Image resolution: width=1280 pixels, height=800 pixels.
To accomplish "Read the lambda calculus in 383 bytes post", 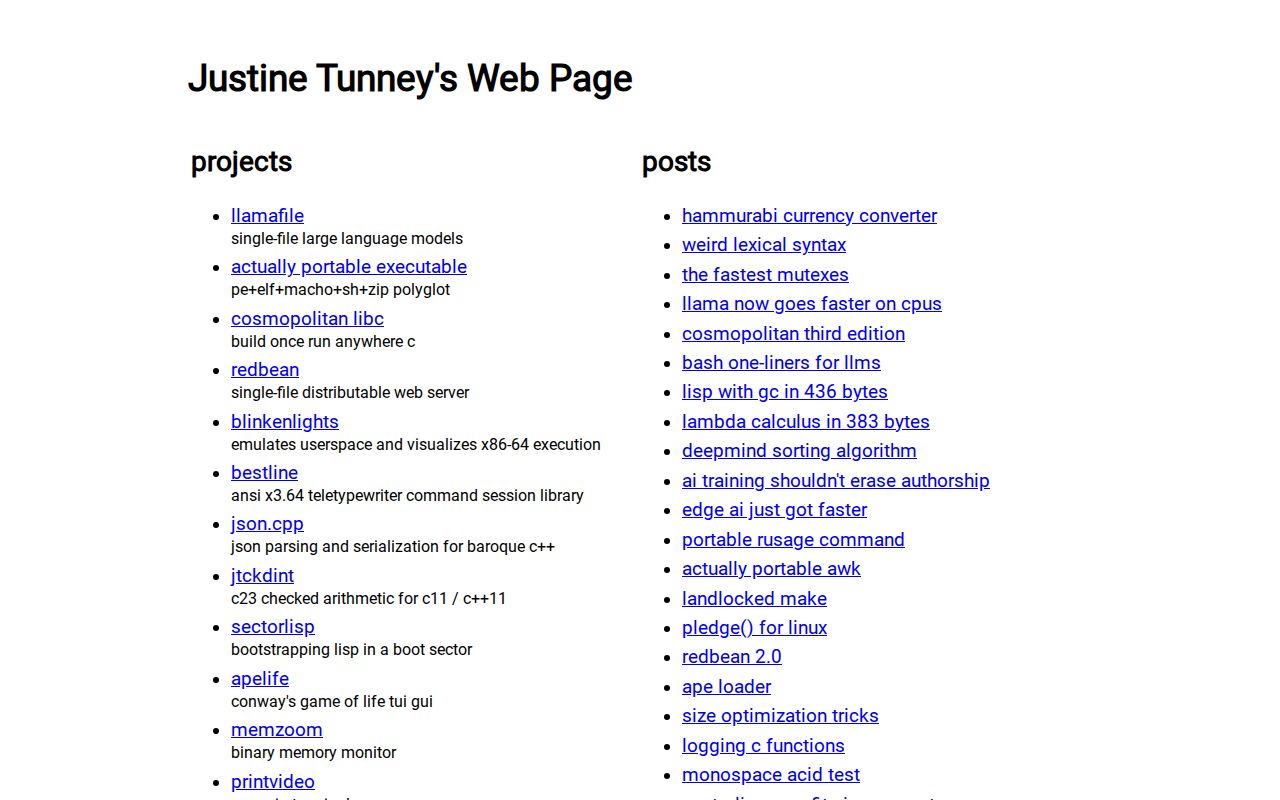I will [805, 422].
